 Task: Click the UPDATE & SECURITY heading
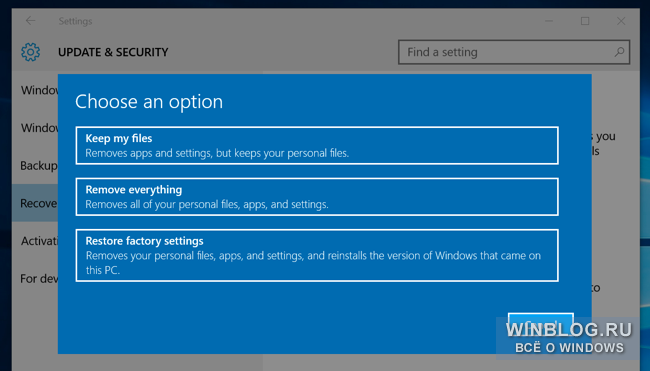pos(113,52)
